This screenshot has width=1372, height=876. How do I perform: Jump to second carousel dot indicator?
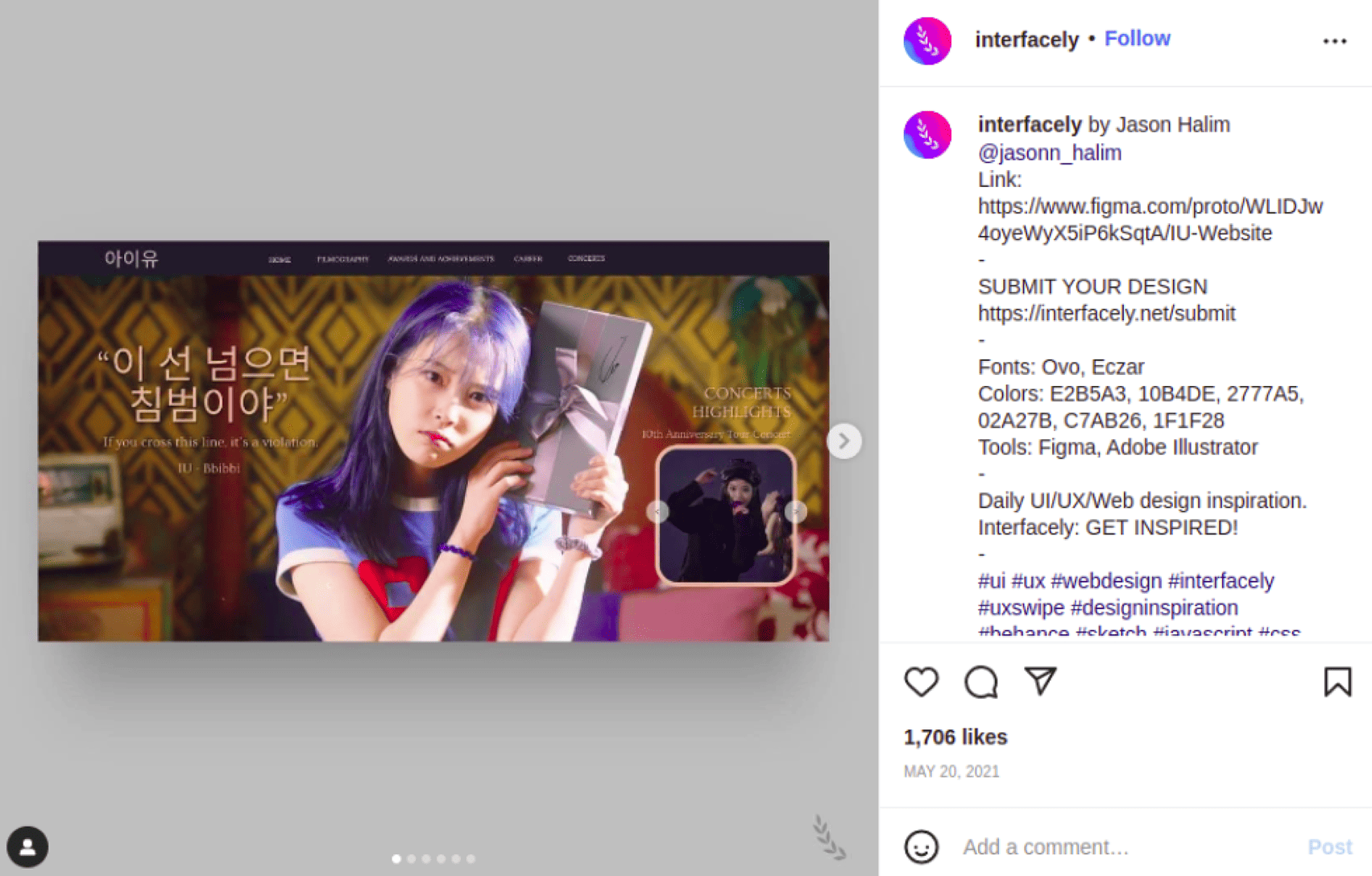coord(412,859)
